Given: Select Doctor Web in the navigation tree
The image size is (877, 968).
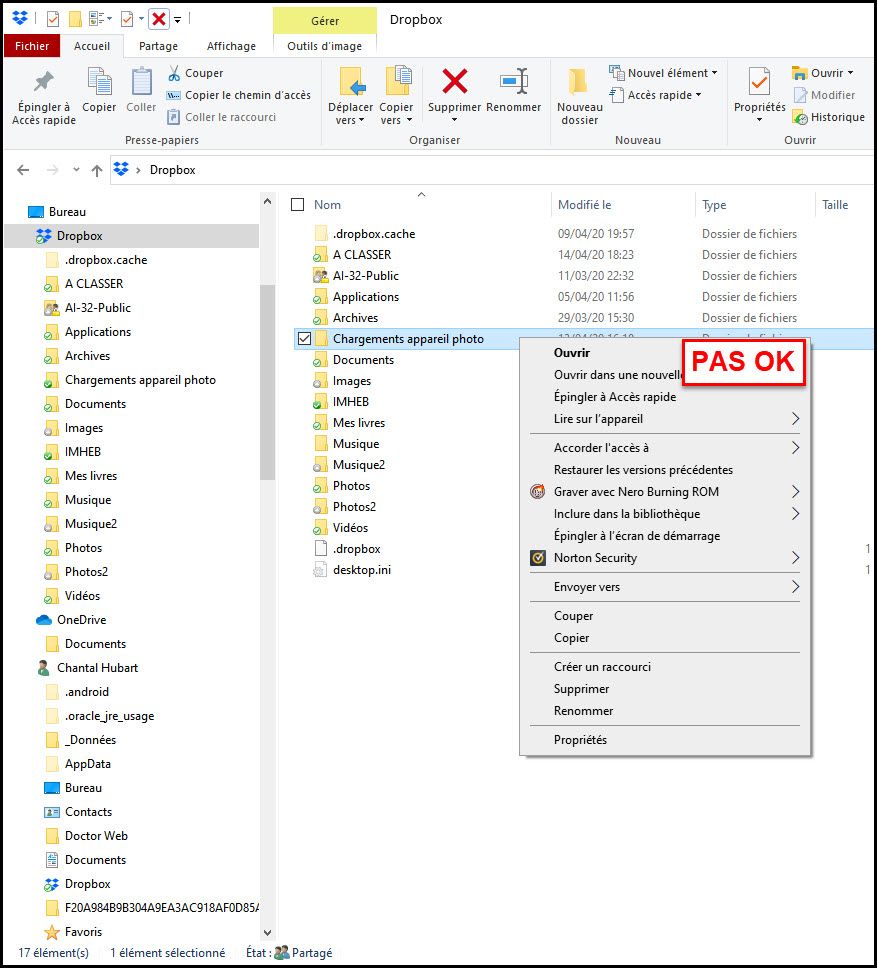Looking at the screenshot, I should (86, 836).
